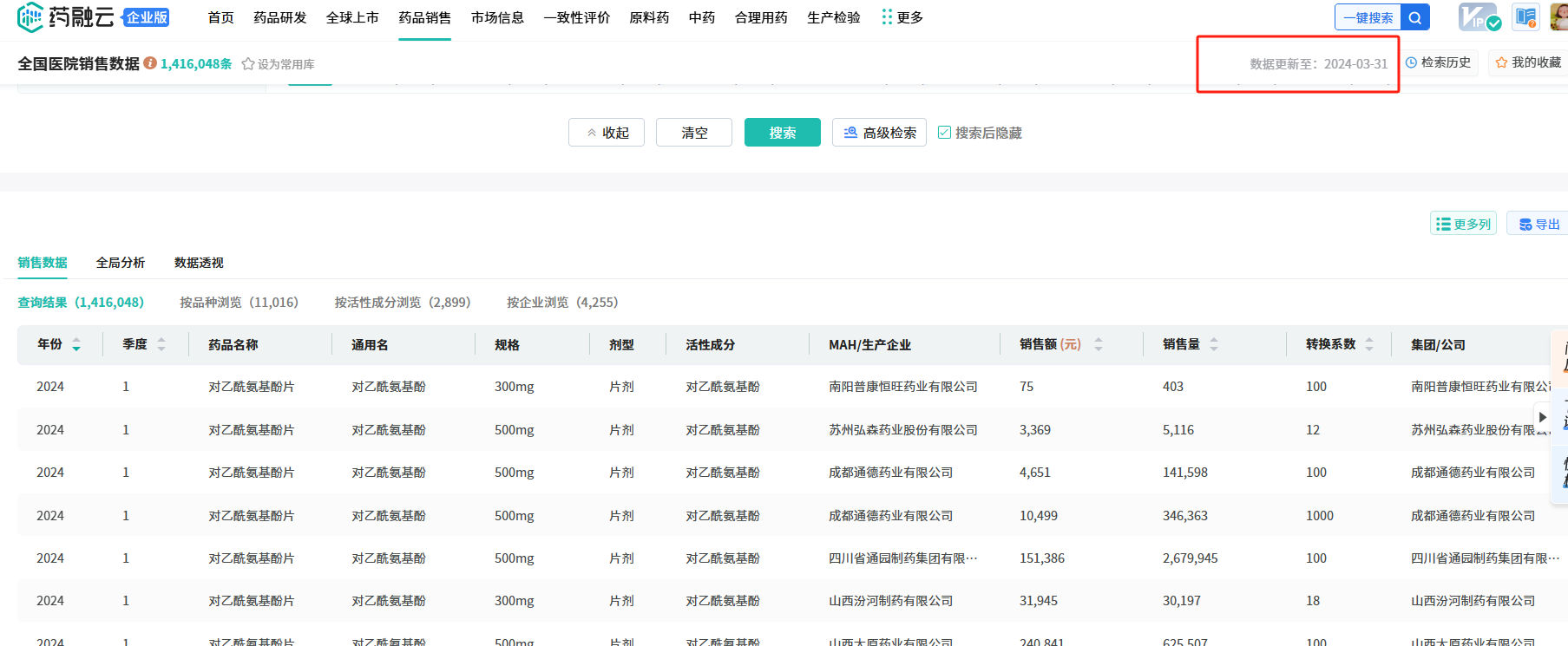Click the user avatar picture

click(1558, 17)
